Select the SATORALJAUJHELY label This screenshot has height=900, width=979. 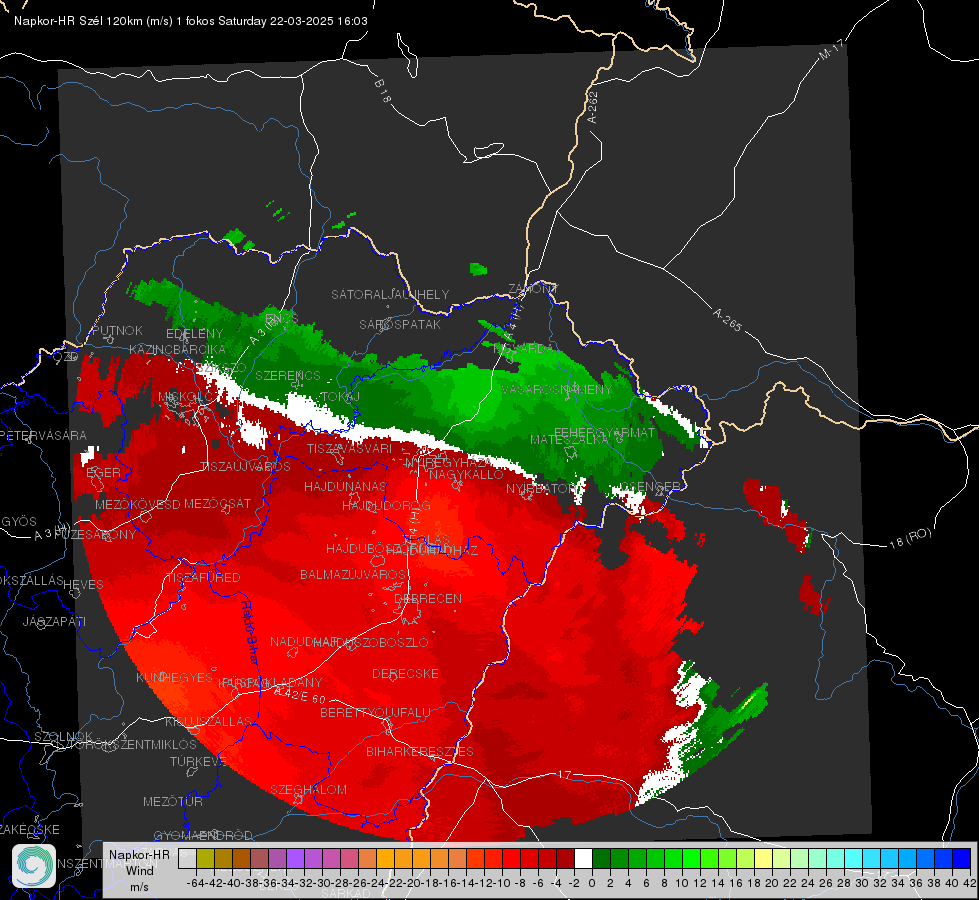pyautogui.click(x=390, y=294)
